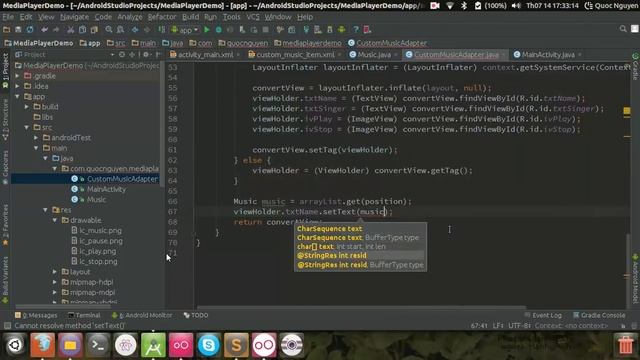Viewport: 640px width, 360px height.
Task: Open the Event Log
Action: [x=543, y=316]
